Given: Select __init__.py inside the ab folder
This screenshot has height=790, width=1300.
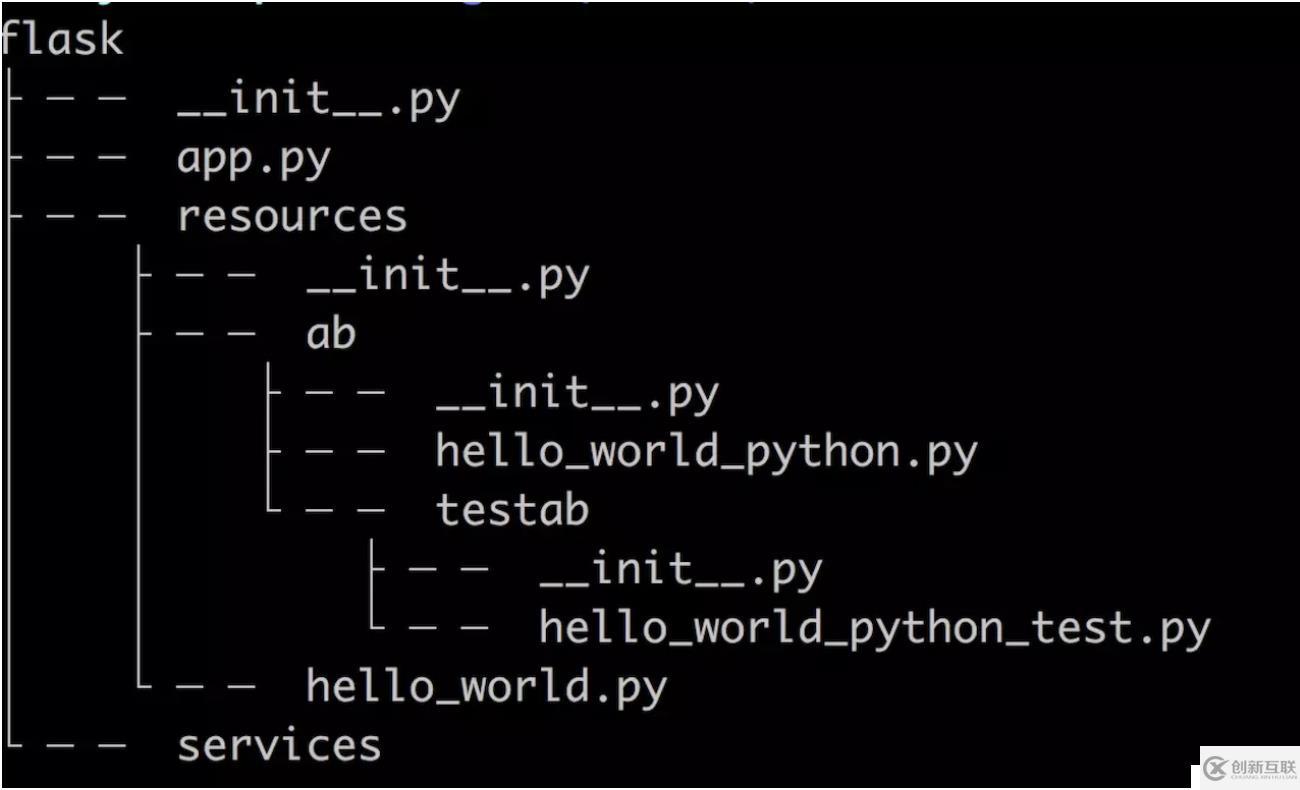Looking at the screenshot, I should click(577, 395).
